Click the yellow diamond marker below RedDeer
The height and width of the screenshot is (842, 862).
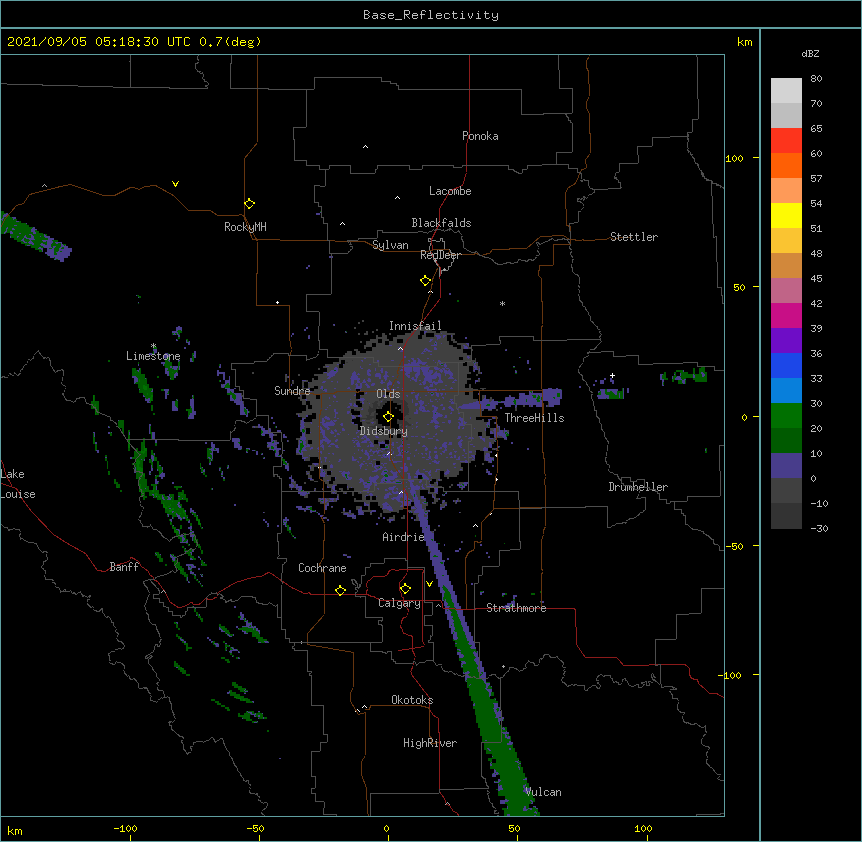pos(426,281)
